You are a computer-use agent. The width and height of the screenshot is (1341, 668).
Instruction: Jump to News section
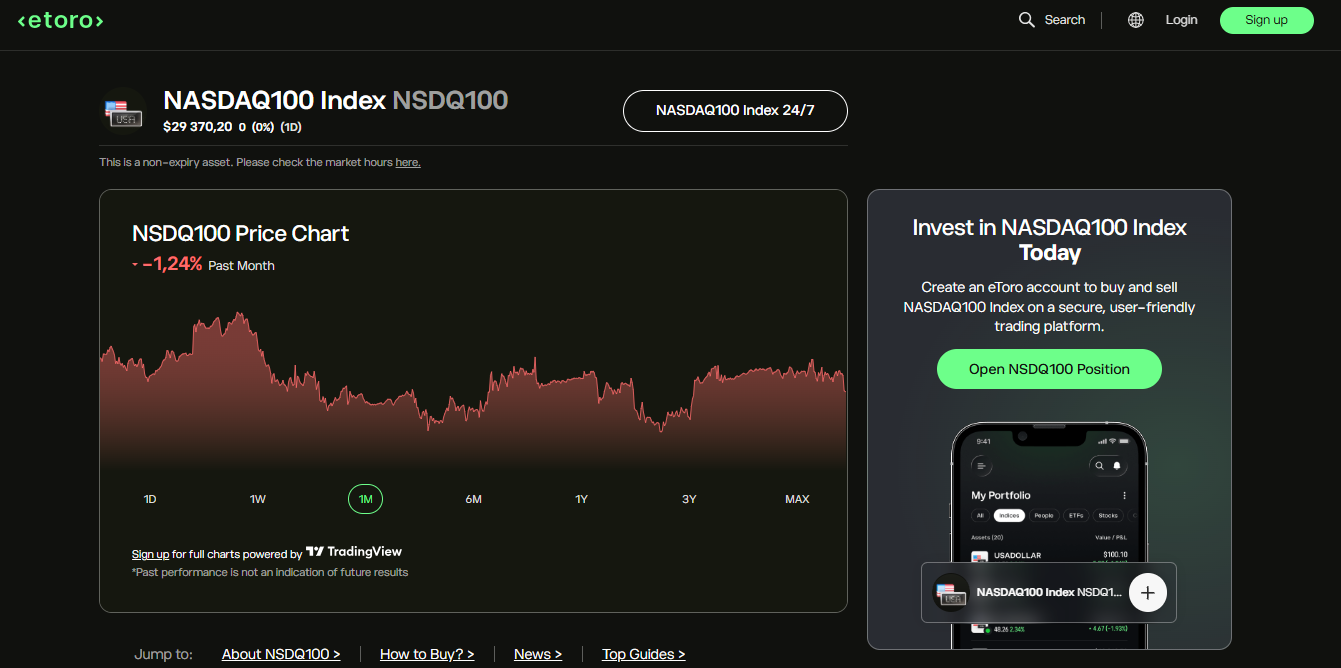(x=538, y=654)
